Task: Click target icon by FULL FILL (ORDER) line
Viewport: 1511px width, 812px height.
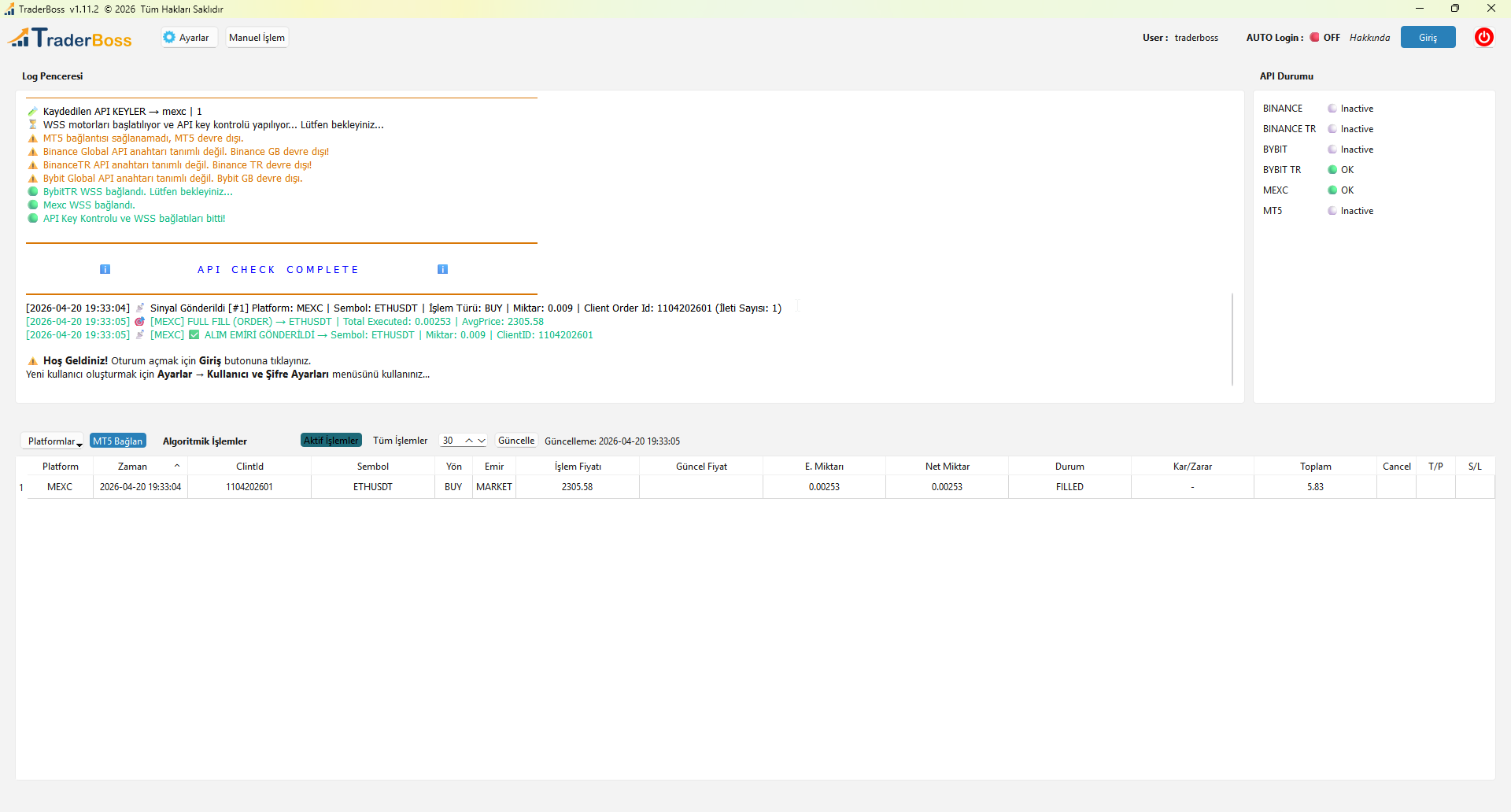Action: [140, 322]
